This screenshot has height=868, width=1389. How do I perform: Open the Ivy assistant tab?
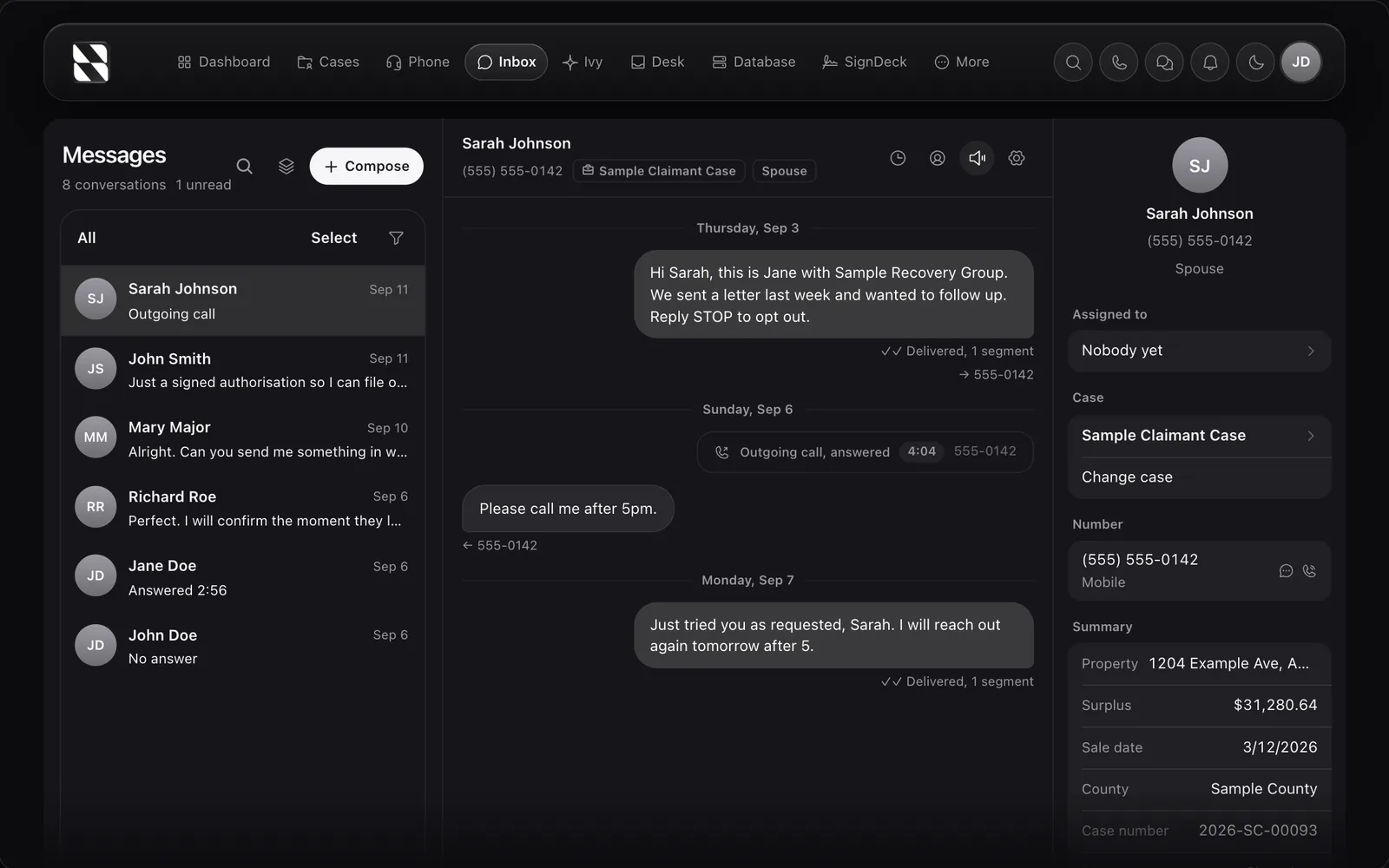[583, 62]
